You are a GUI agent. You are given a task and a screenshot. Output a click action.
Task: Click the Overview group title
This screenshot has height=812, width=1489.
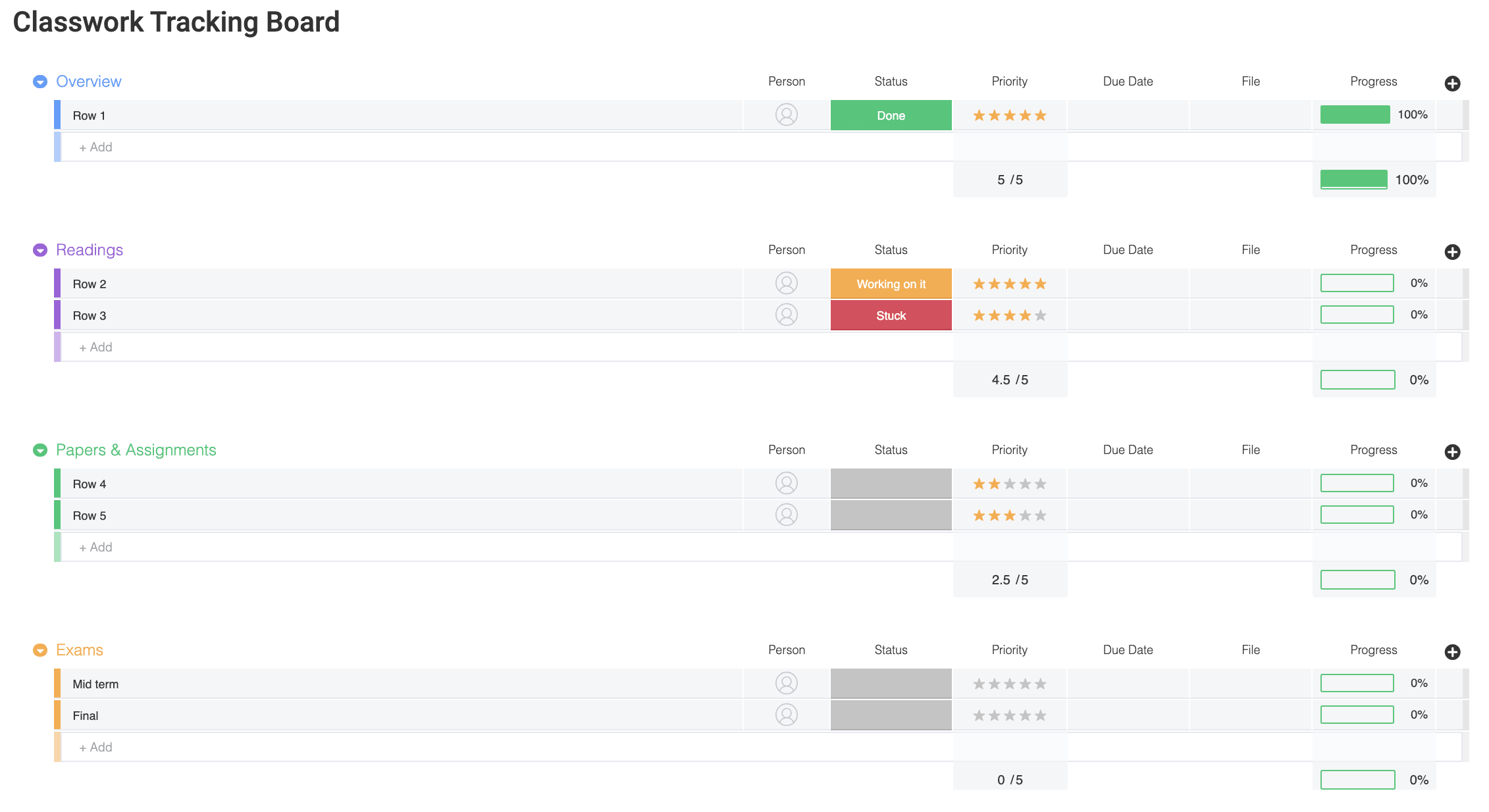coord(89,82)
